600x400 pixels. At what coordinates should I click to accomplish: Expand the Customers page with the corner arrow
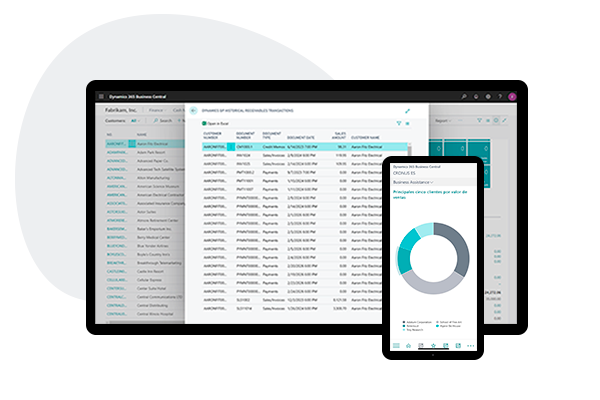pyautogui.click(x=505, y=120)
